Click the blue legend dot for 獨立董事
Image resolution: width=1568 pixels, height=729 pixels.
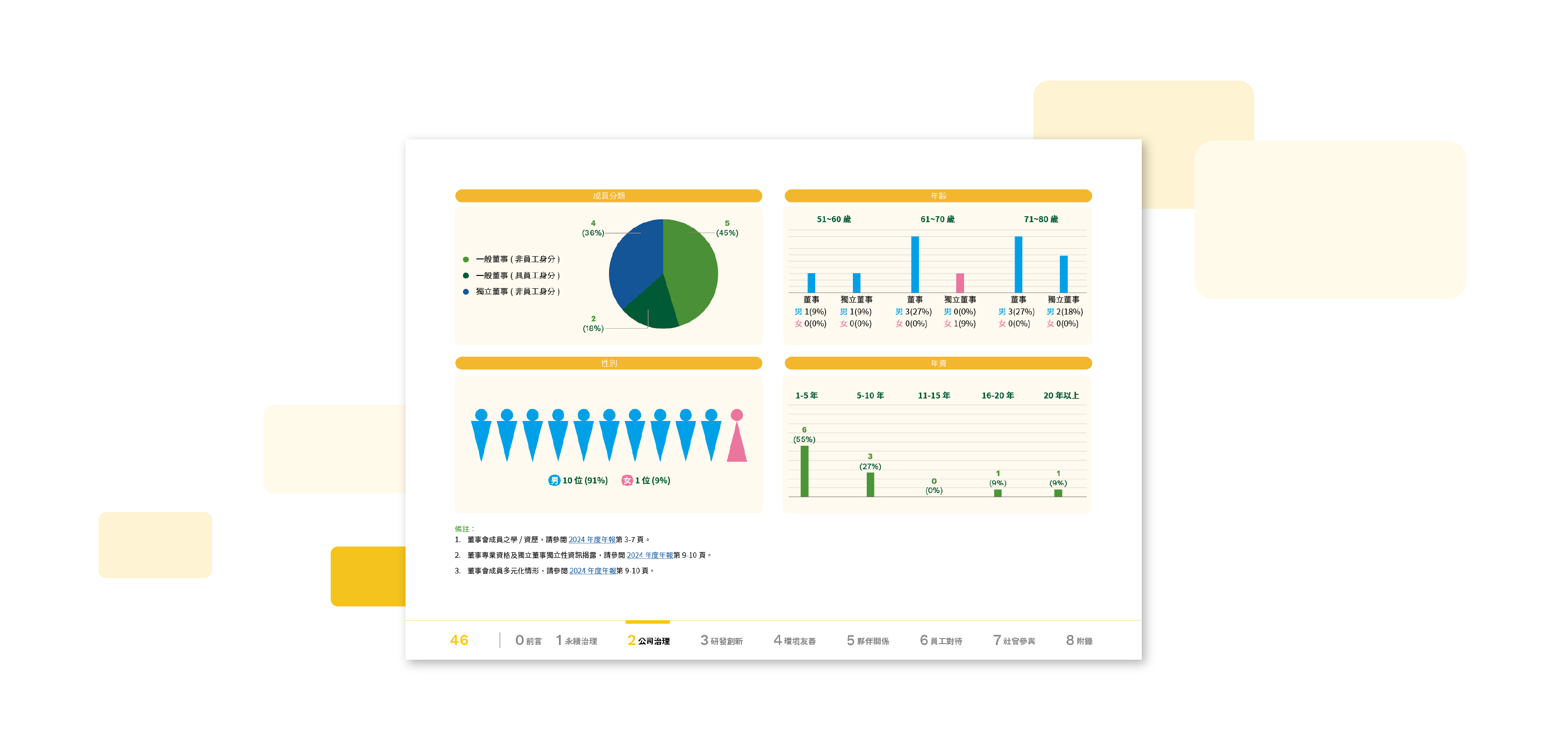466,292
